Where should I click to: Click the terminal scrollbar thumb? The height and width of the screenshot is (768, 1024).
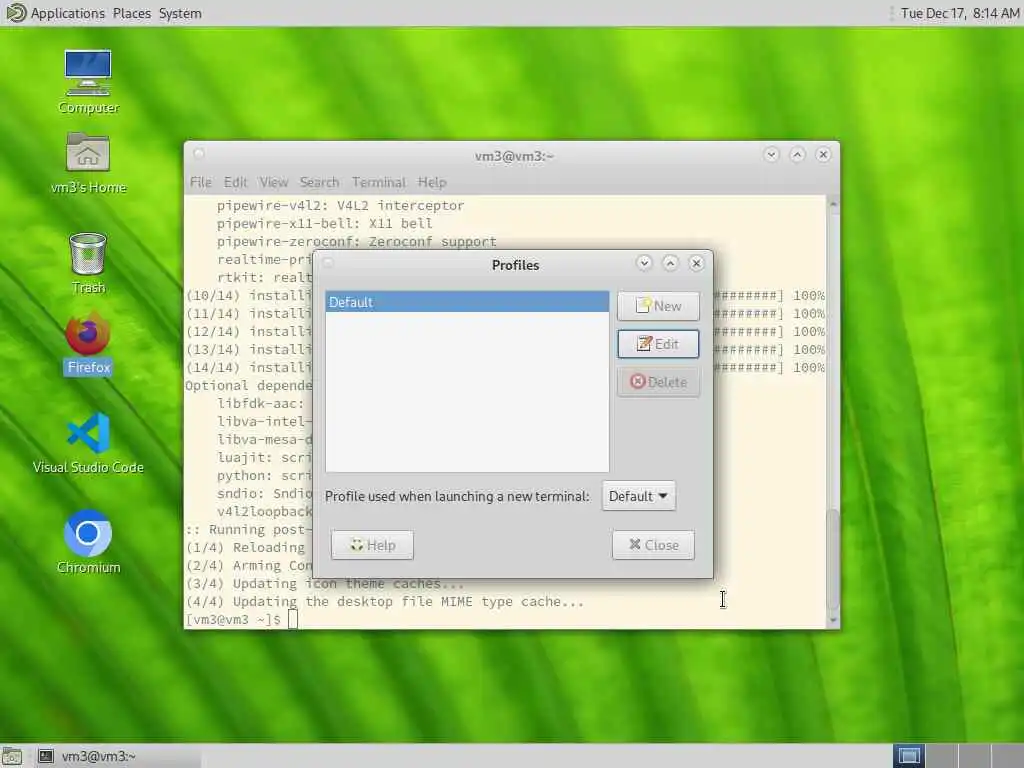833,560
